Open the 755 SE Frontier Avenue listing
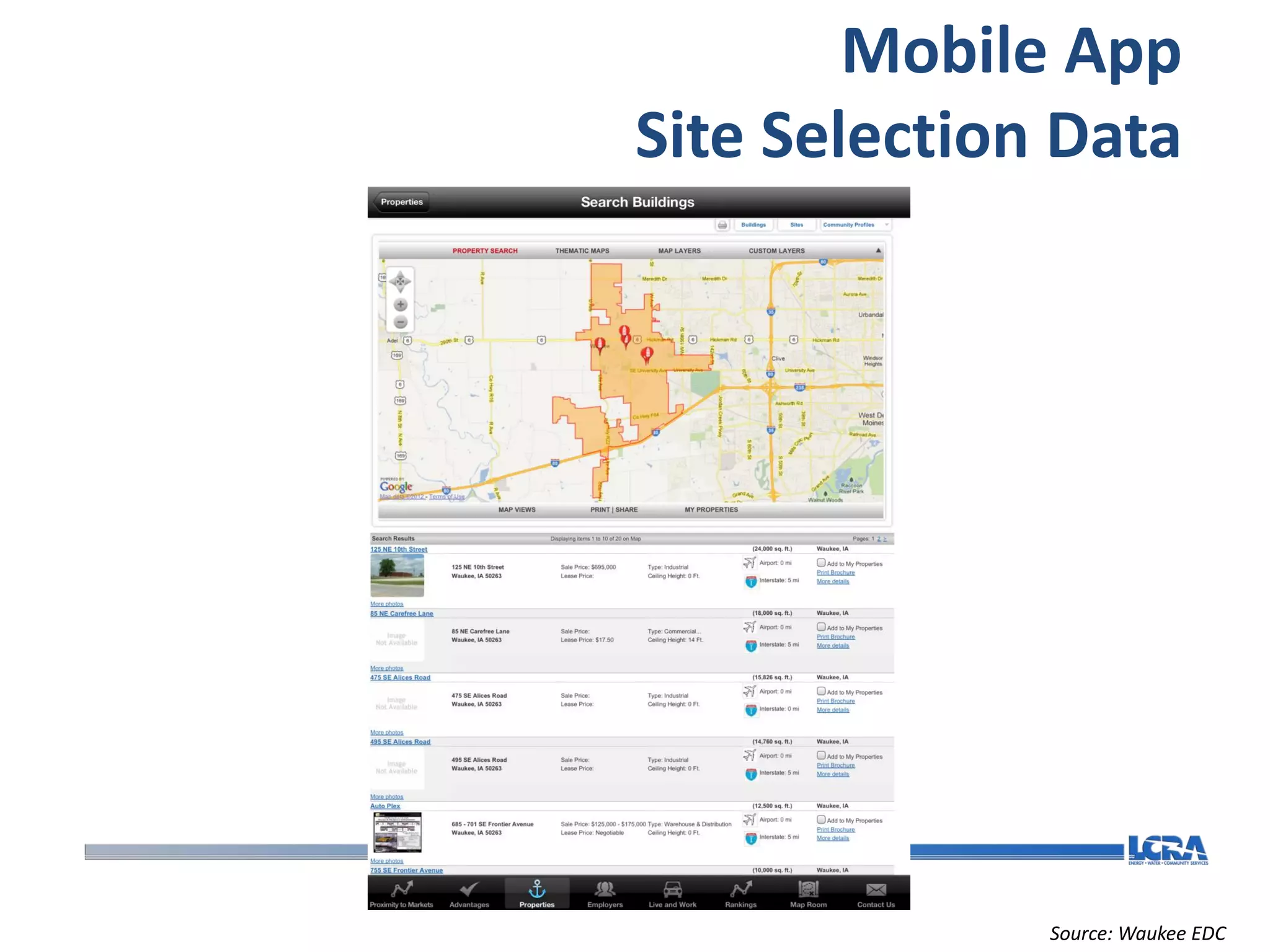Viewport: 1270px width, 952px height. point(406,870)
